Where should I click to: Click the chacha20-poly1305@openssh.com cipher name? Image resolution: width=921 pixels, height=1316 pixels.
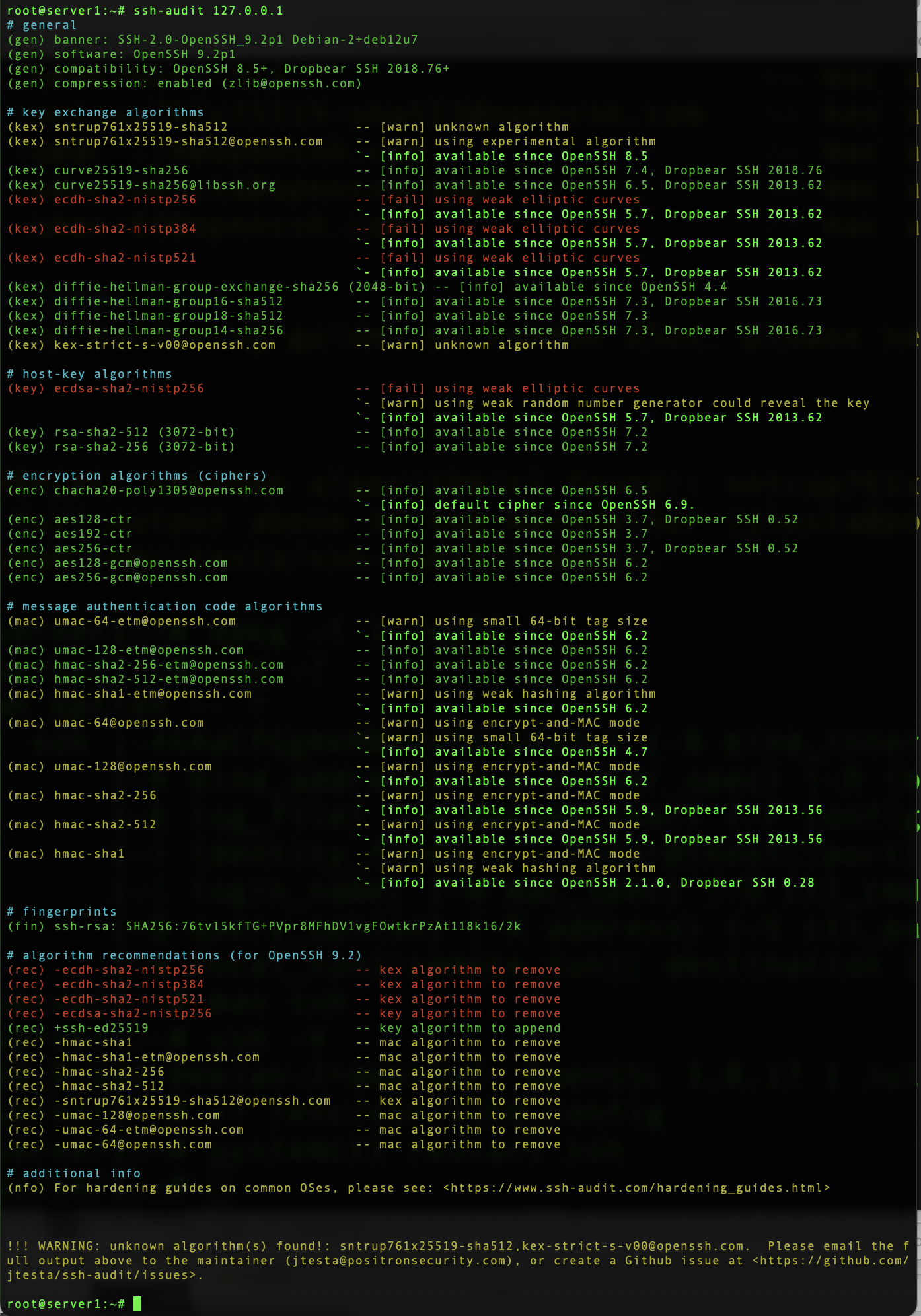pos(168,490)
